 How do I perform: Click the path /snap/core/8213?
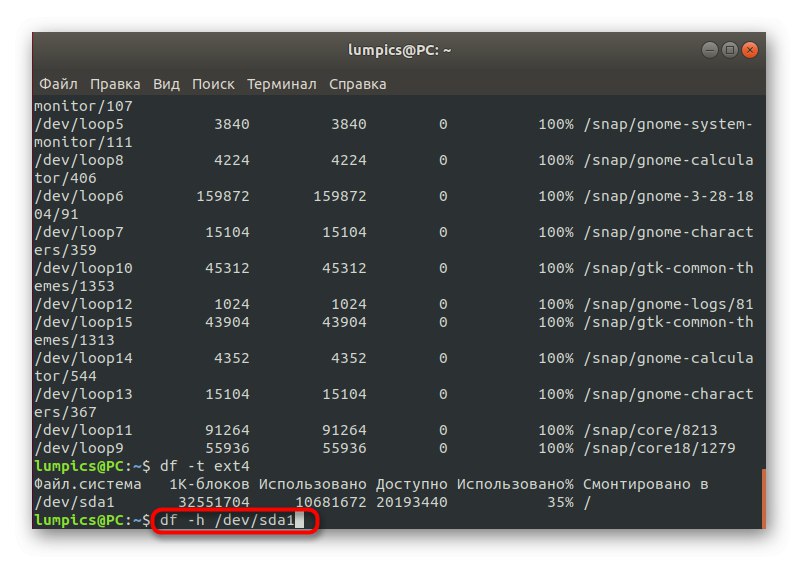pyautogui.click(x=650, y=430)
